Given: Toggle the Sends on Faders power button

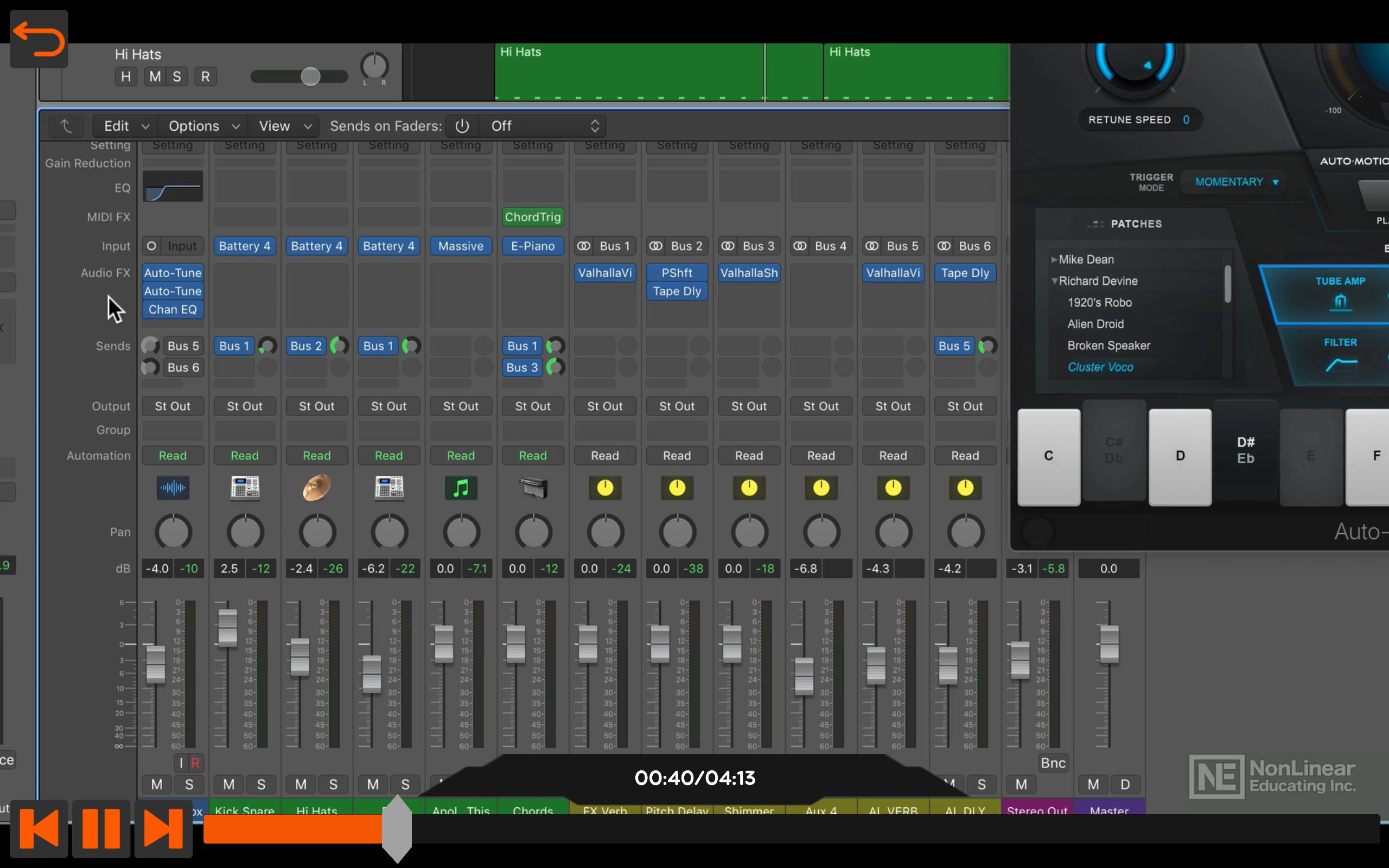Looking at the screenshot, I should pyautogui.click(x=462, y=125).
